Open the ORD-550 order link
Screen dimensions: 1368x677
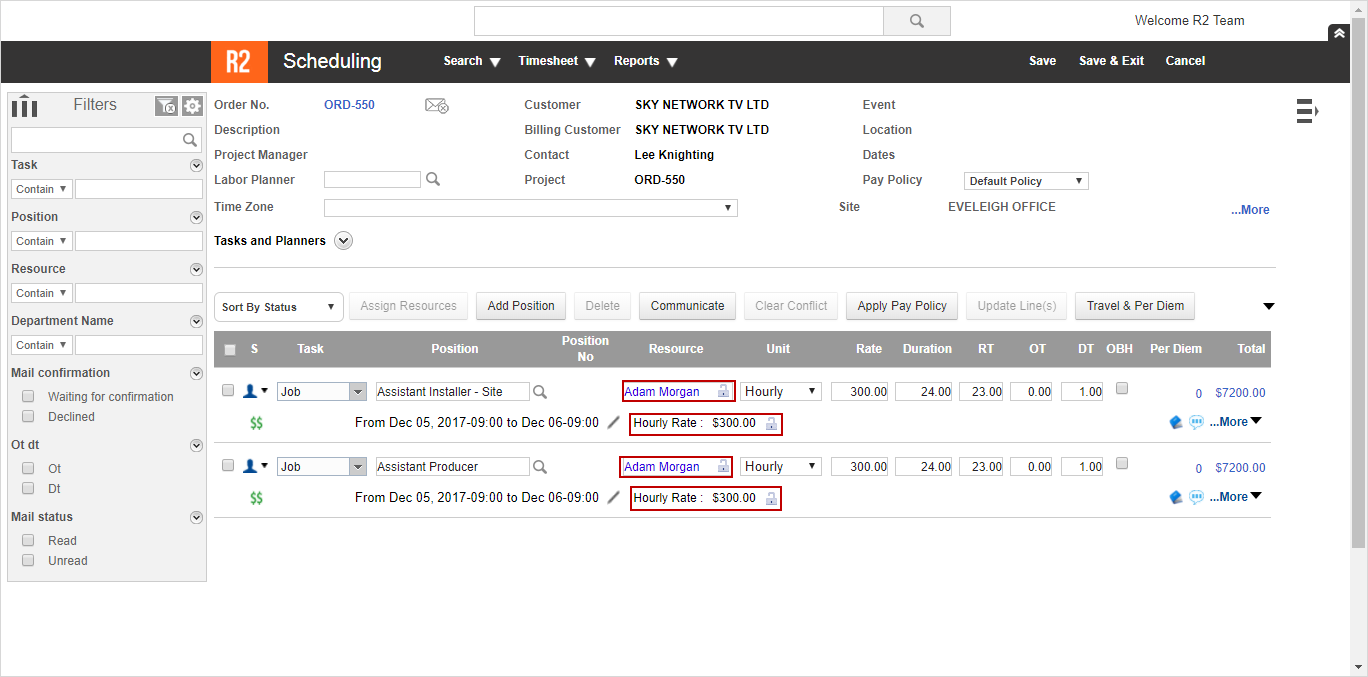[x=349, y=105]
